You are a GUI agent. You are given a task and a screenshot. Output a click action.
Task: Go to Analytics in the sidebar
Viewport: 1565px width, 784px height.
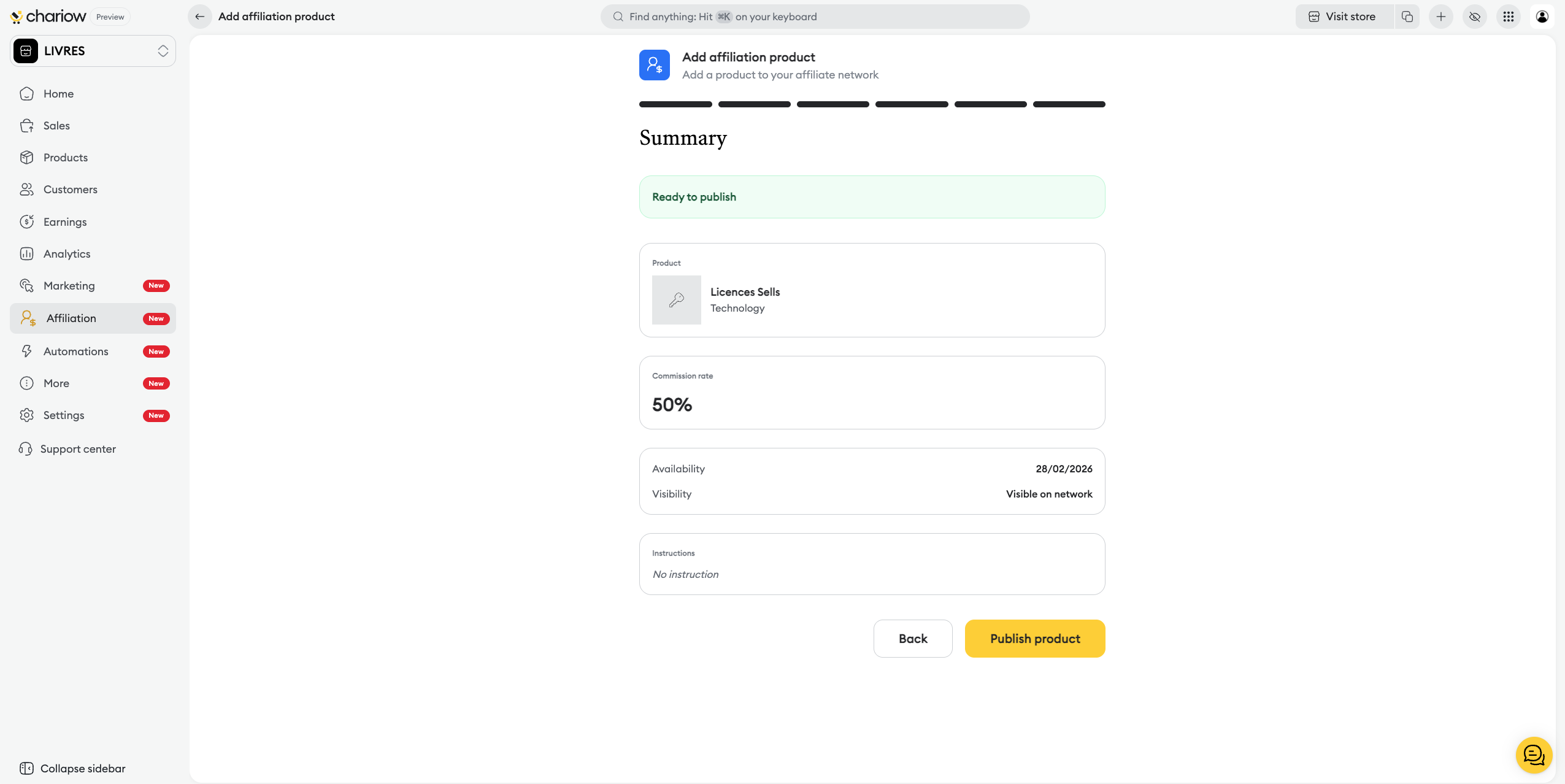pyautogui.click(x=66, y=254)
